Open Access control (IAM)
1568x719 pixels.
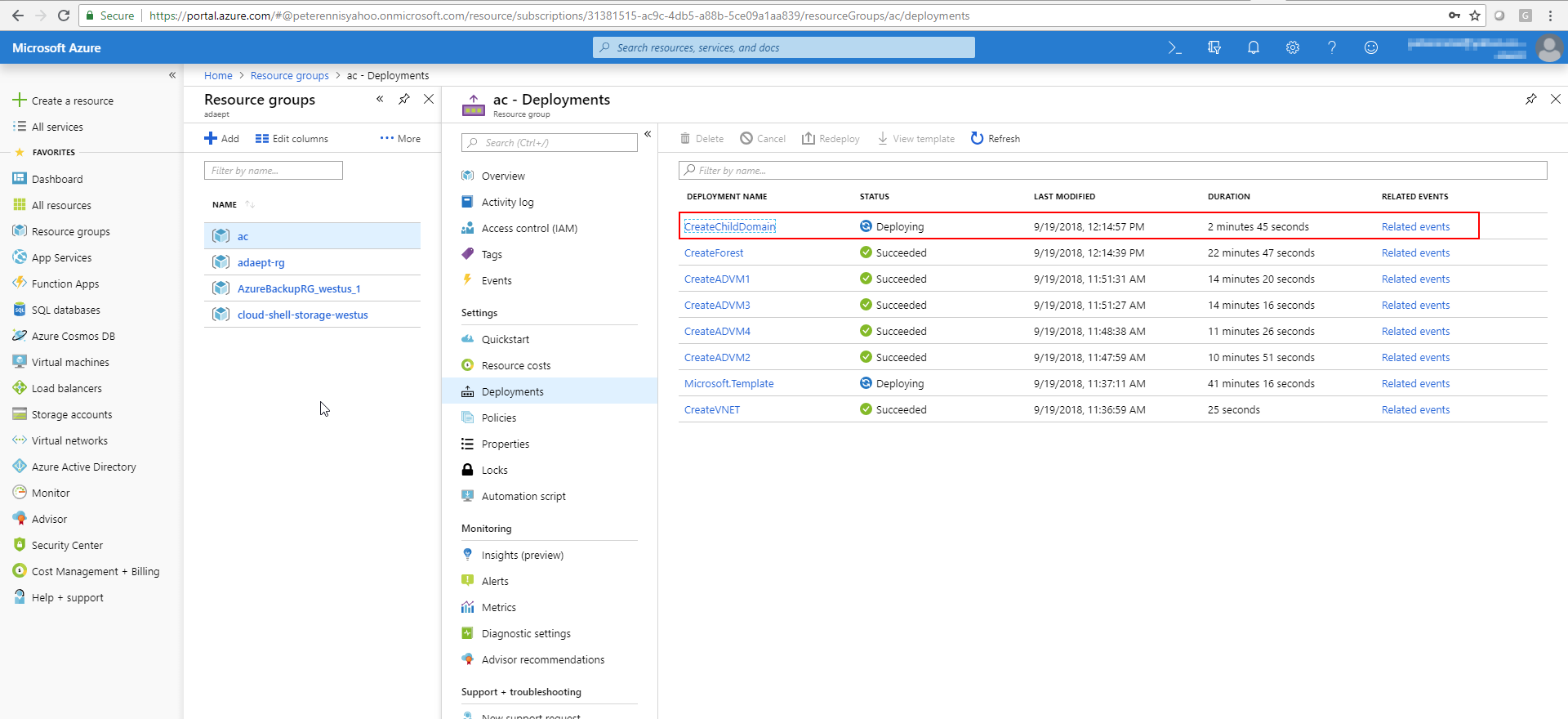tap(529, 228)
